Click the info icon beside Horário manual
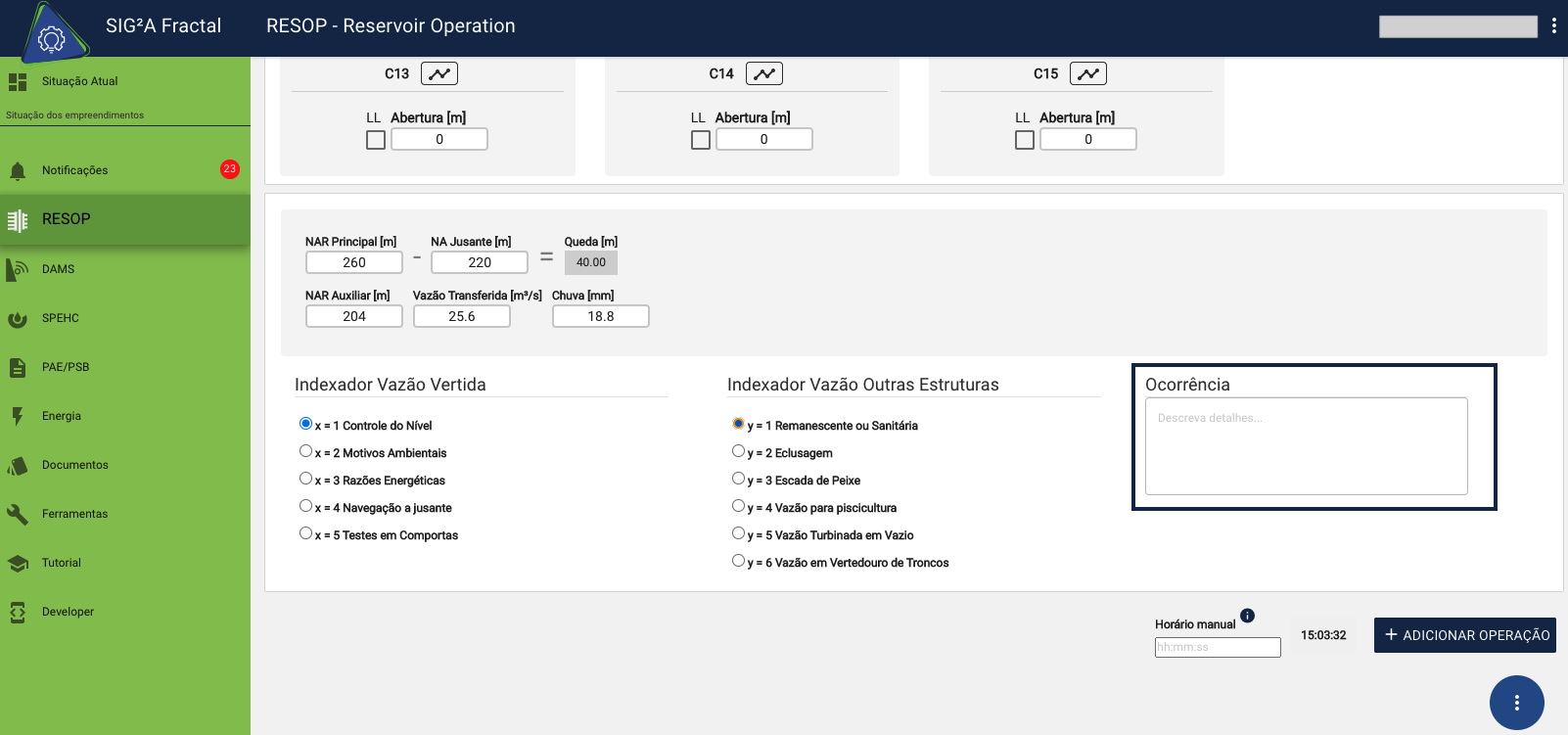Image resolution: width=1568 pixels, height=735 pixels. (1247, 616)
